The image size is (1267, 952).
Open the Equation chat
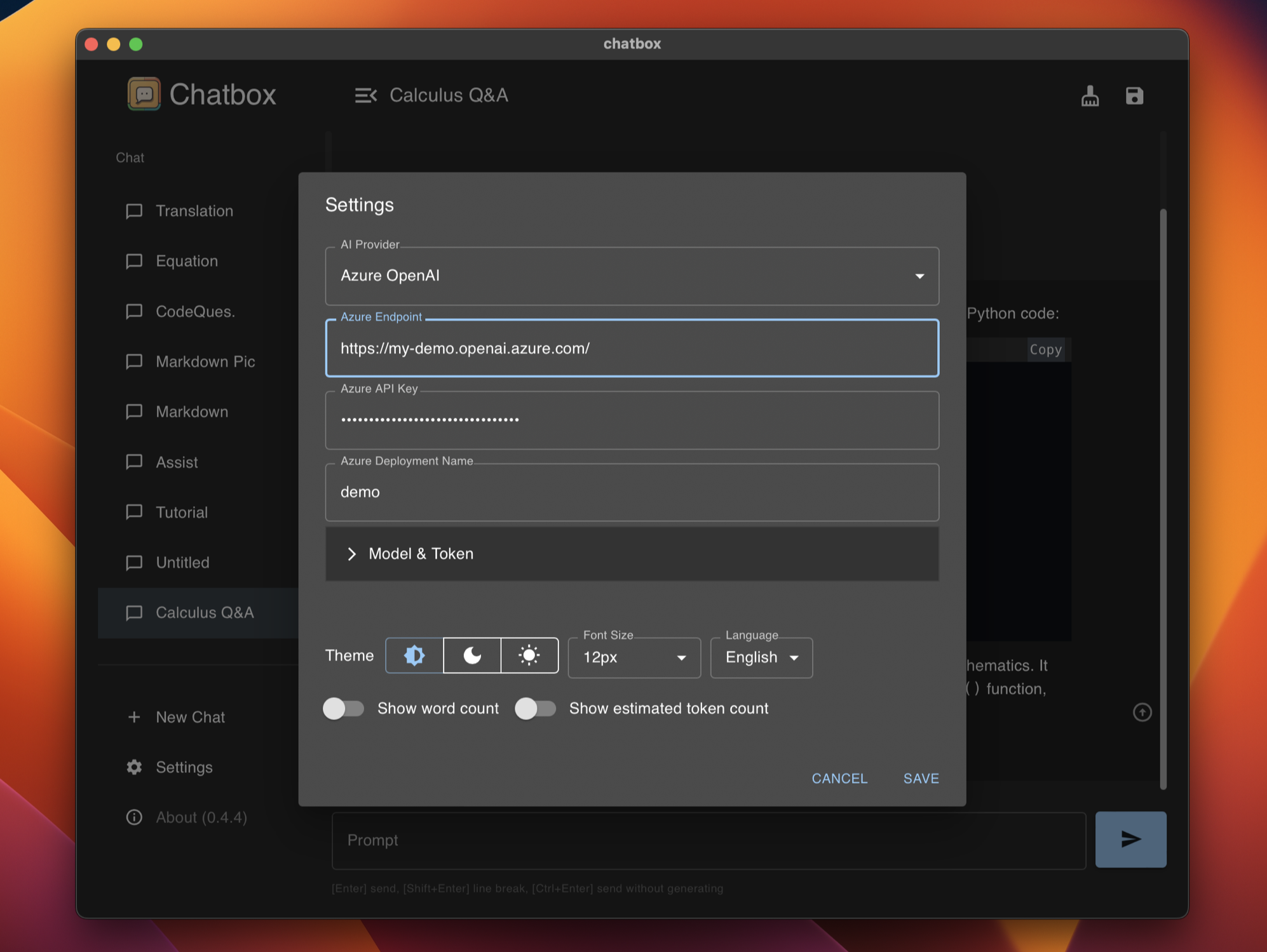[198, 261]
